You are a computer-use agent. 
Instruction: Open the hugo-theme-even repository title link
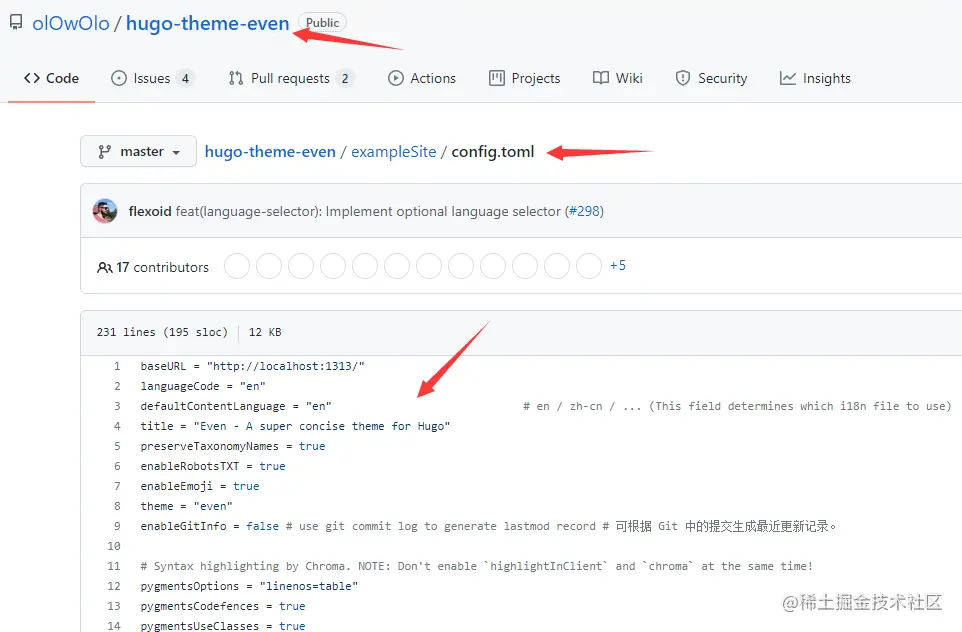coord(207,23)
